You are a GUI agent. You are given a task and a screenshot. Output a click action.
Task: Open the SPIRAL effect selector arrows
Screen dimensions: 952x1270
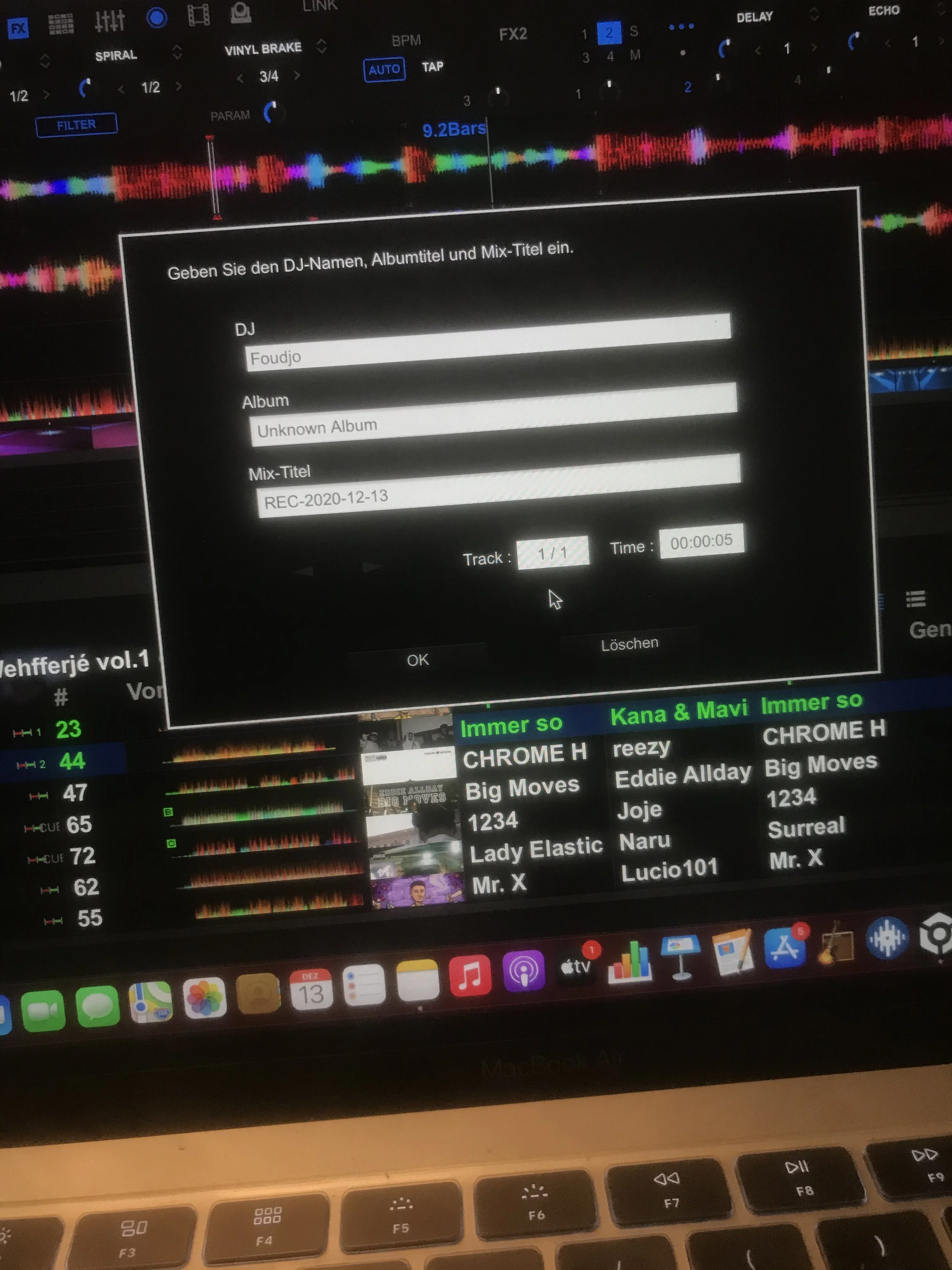coord(177,52)
